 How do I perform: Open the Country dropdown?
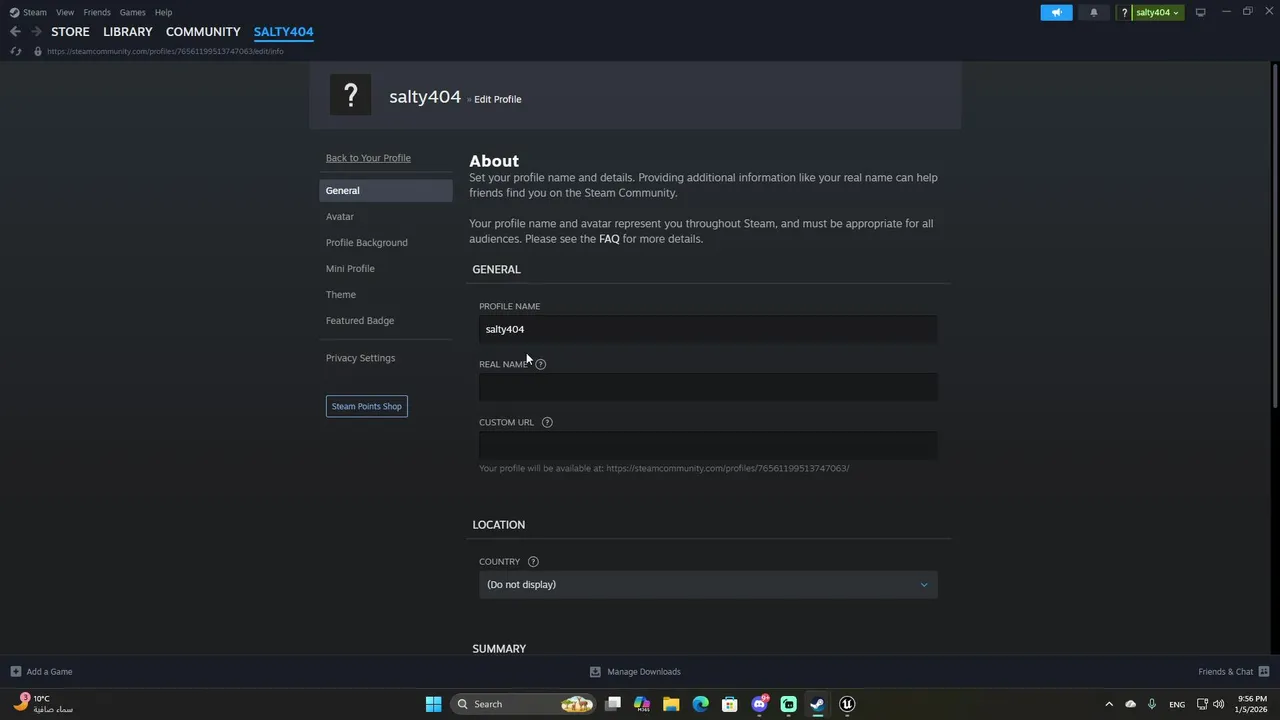coord(708,584)
